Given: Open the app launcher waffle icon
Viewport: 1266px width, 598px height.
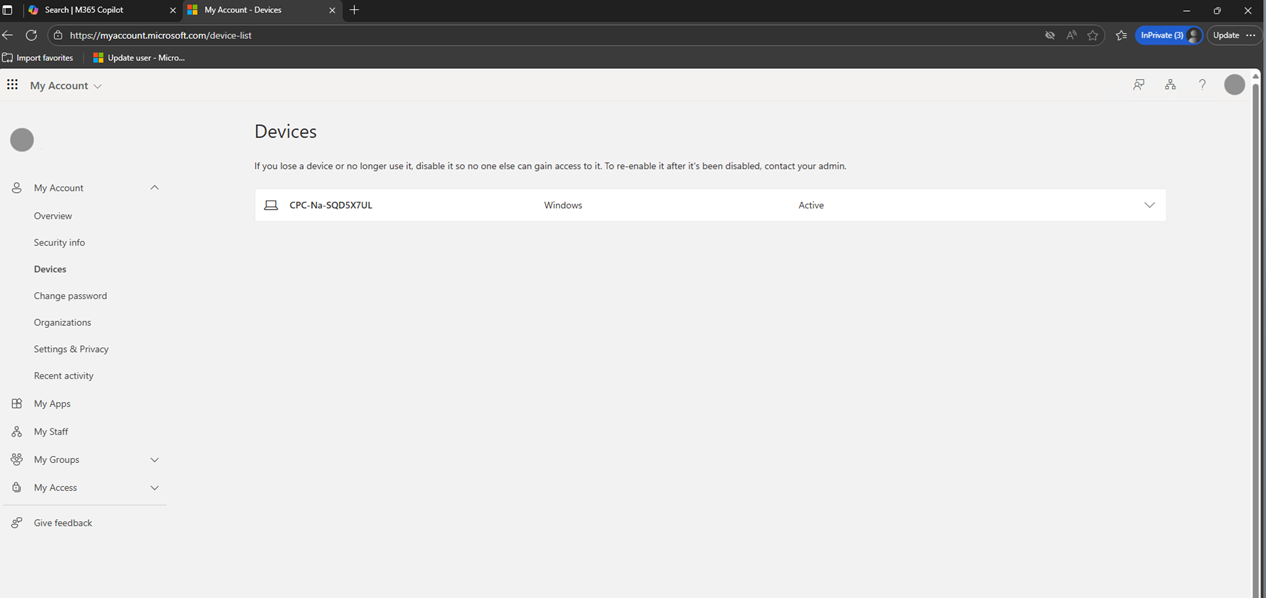Looking at the screenshot, I should click(12, 85).
